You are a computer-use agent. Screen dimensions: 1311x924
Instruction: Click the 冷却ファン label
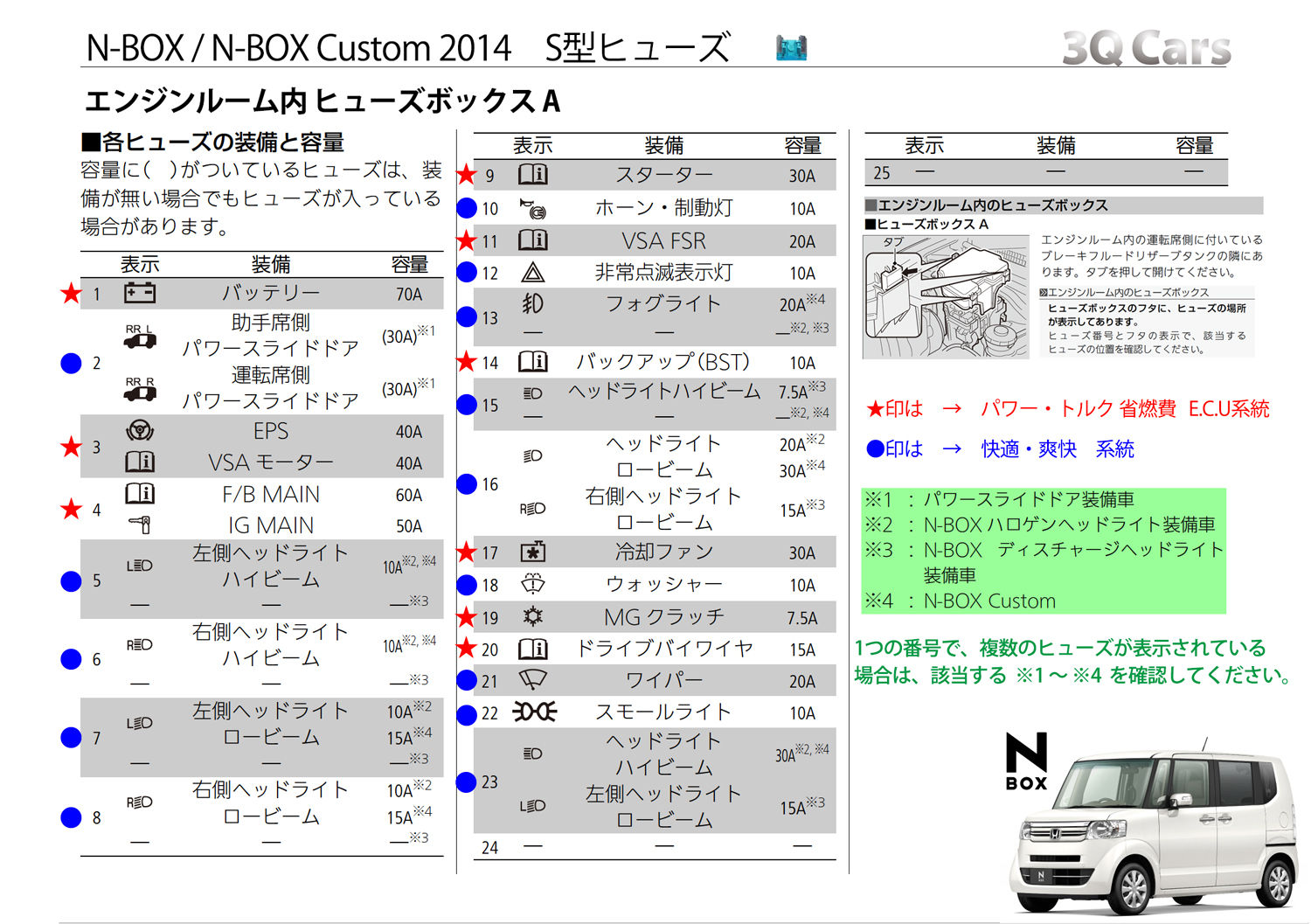click(664, 552)
